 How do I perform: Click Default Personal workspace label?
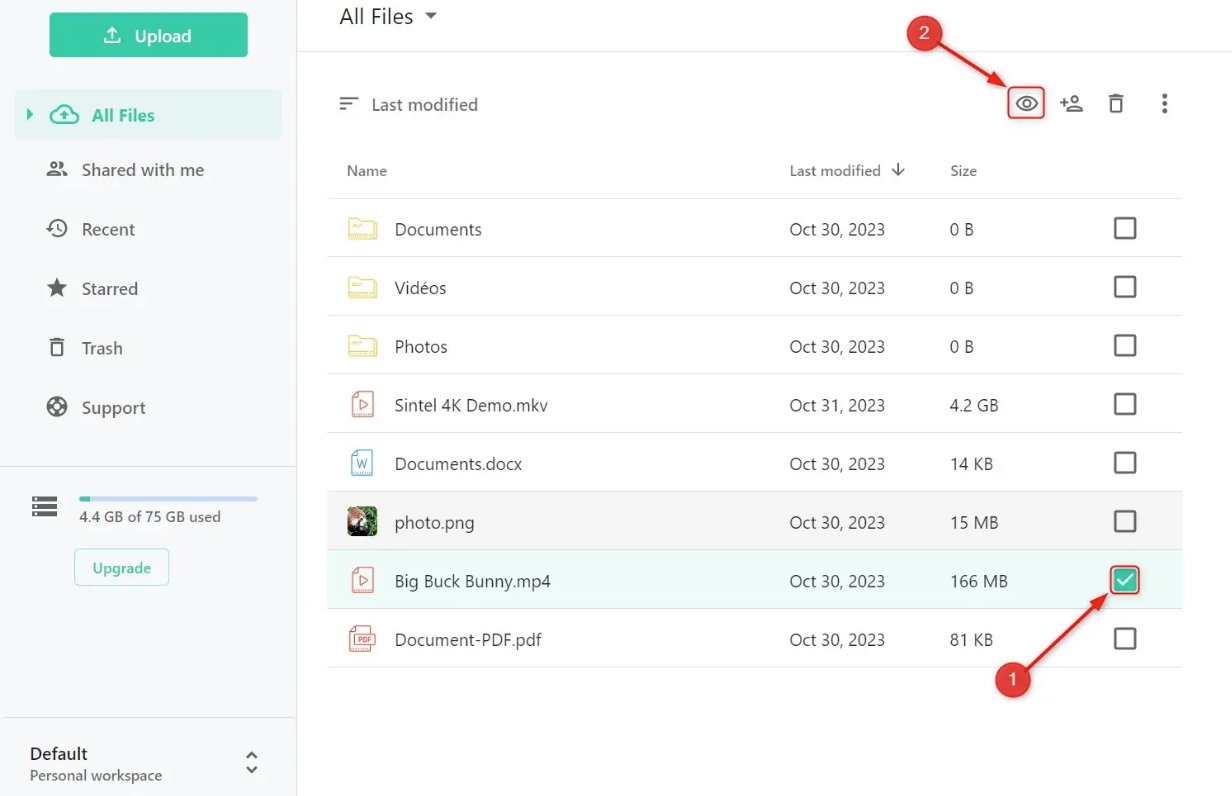tap(96, 764)
